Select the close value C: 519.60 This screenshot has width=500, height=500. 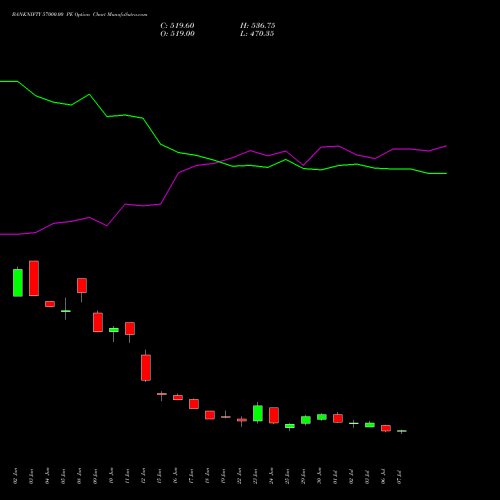pyautogui.click(x=177, y=26)
